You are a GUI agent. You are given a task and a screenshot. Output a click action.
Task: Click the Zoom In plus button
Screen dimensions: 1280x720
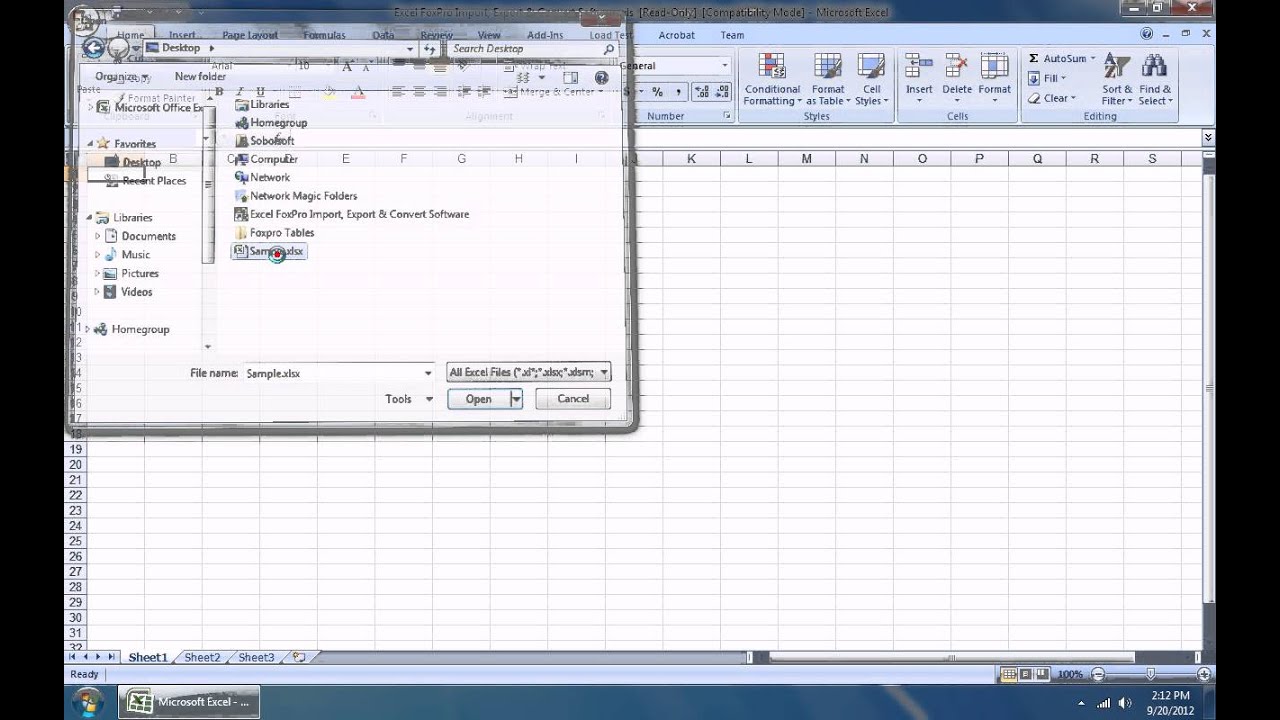click(1204, 675)
